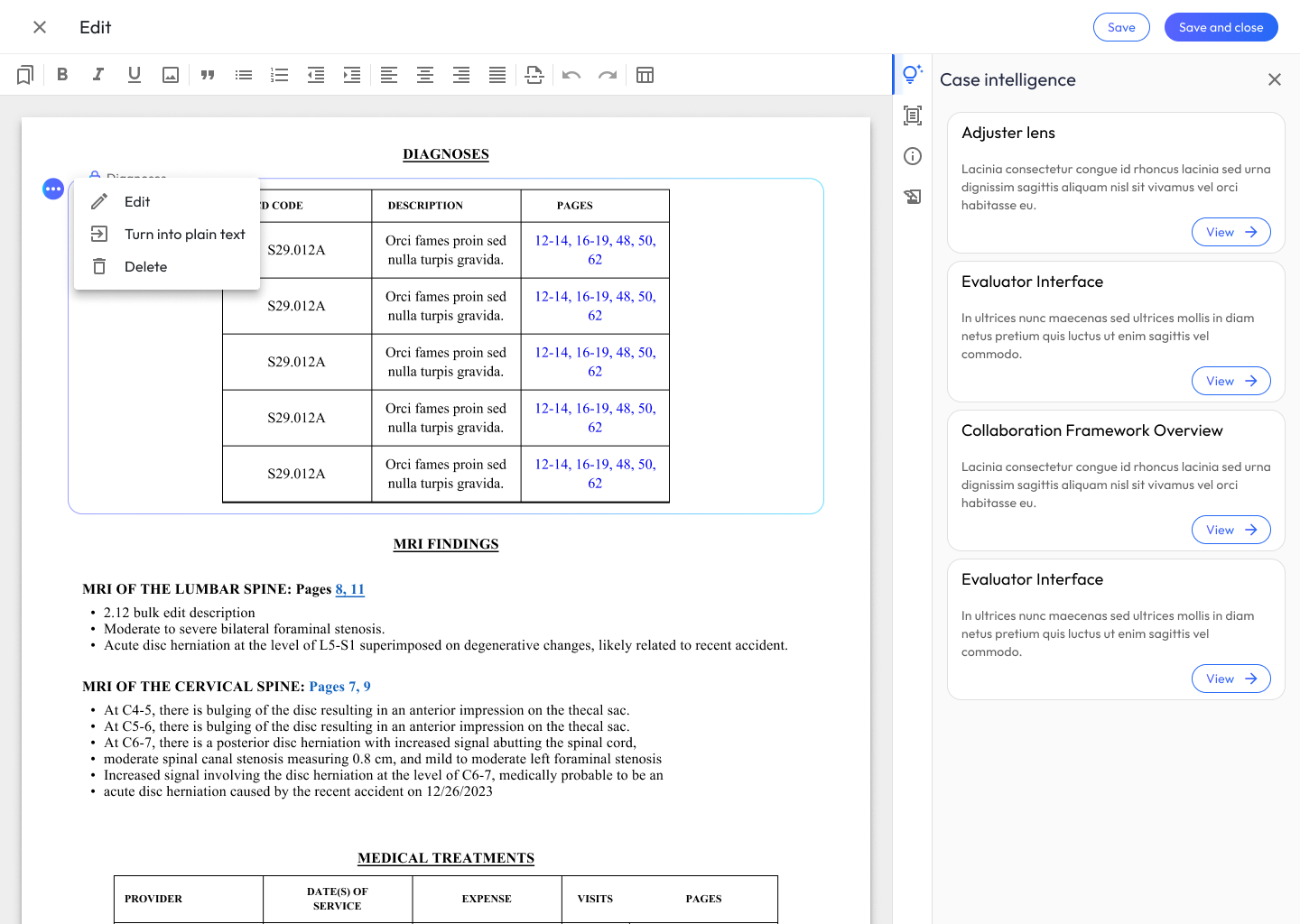Apply italic formatting from the toolbar
The width and height of the screenshot is (1300, 924).
click(x=98, y=75)
